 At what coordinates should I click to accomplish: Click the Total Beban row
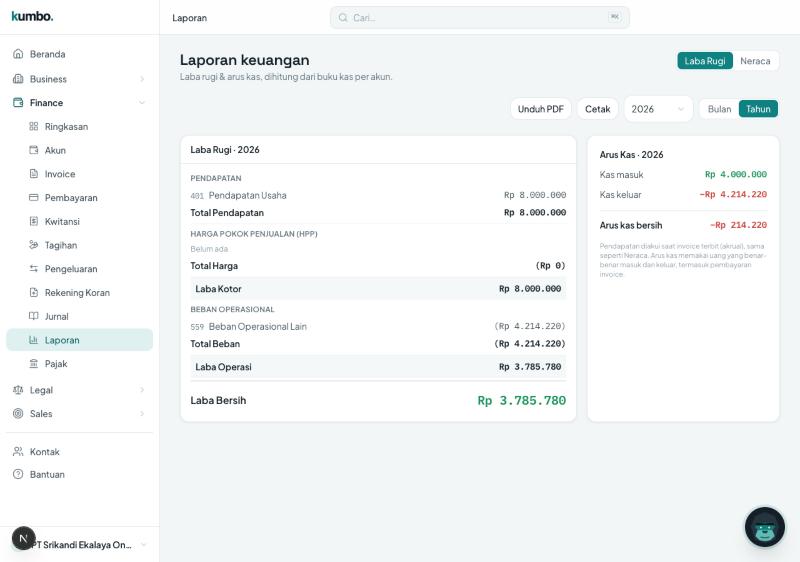378,344
